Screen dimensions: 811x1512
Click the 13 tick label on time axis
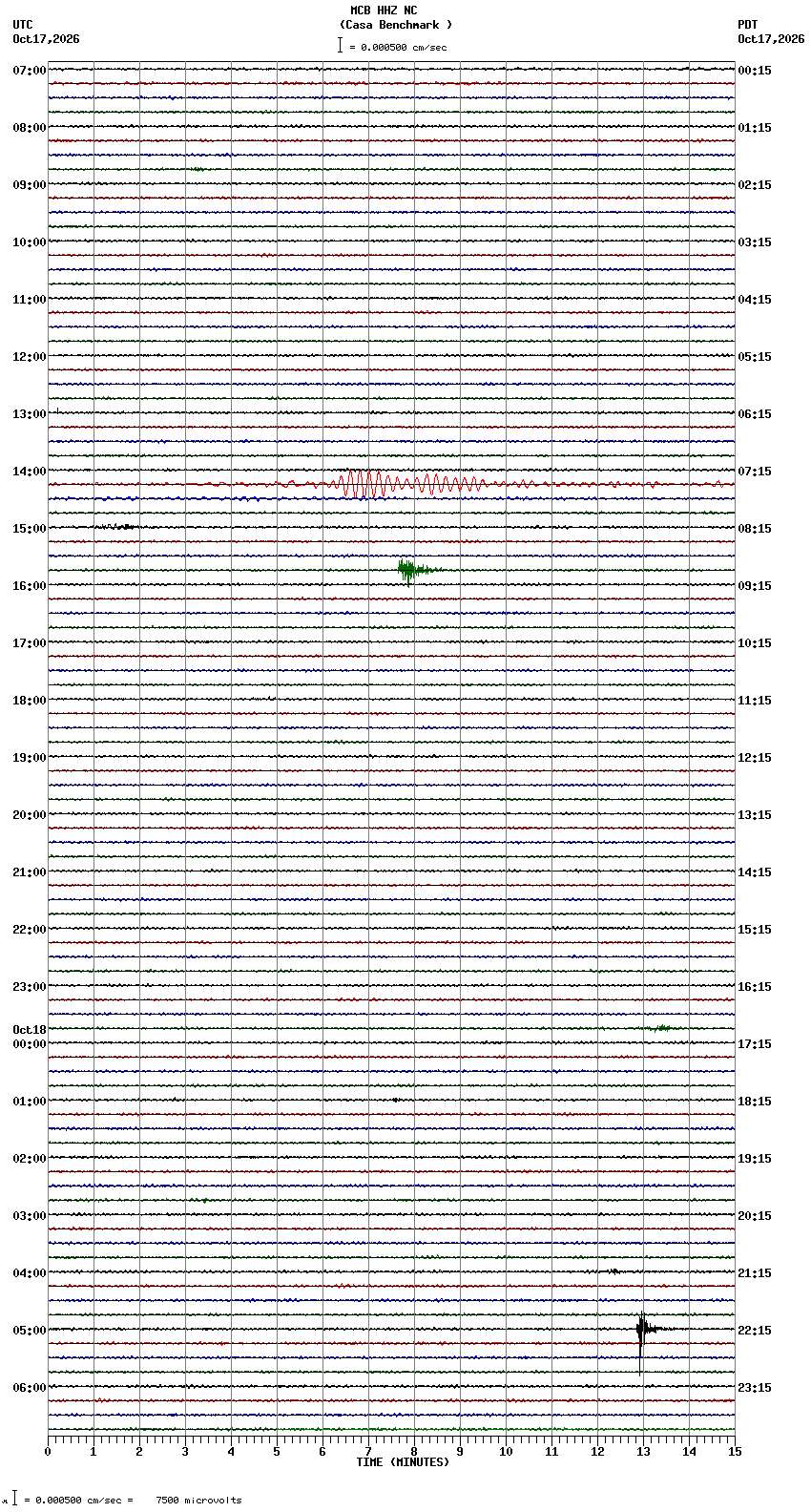[x=643, y=1452]
